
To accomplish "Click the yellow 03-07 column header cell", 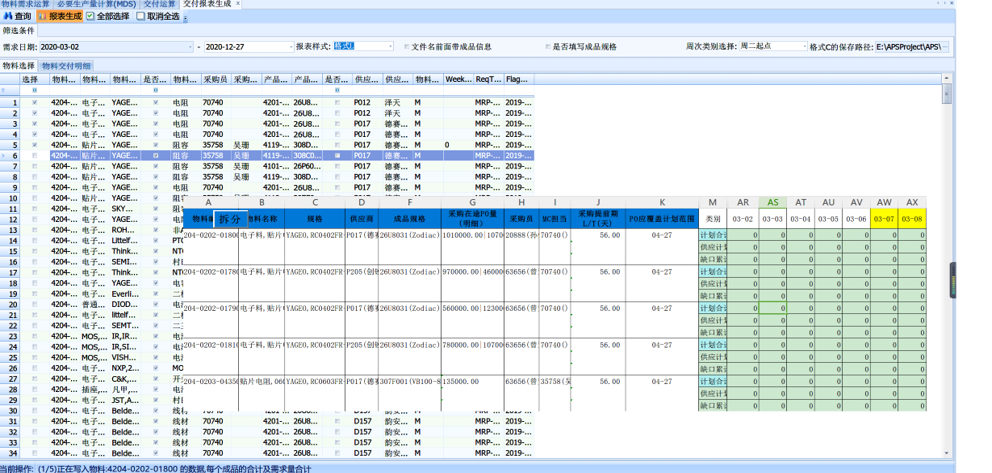I will click(x=883, y=218).
